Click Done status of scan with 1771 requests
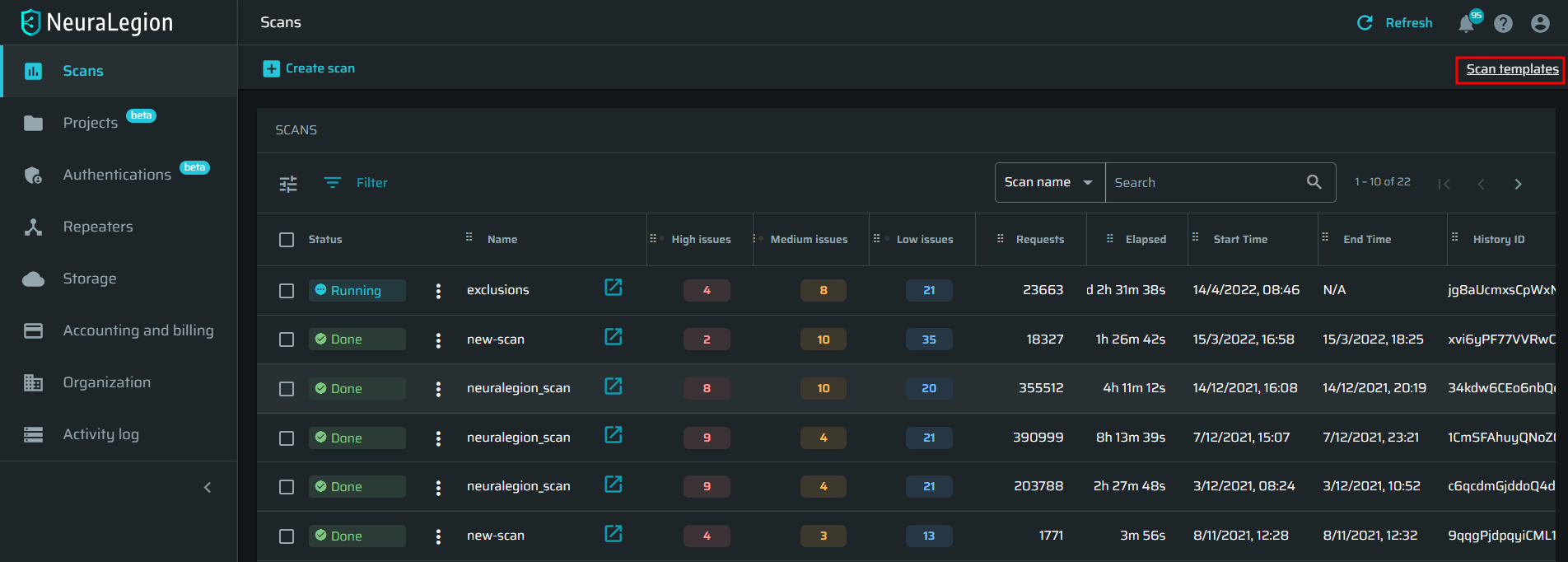1568x562 pixels. point(357,536)
